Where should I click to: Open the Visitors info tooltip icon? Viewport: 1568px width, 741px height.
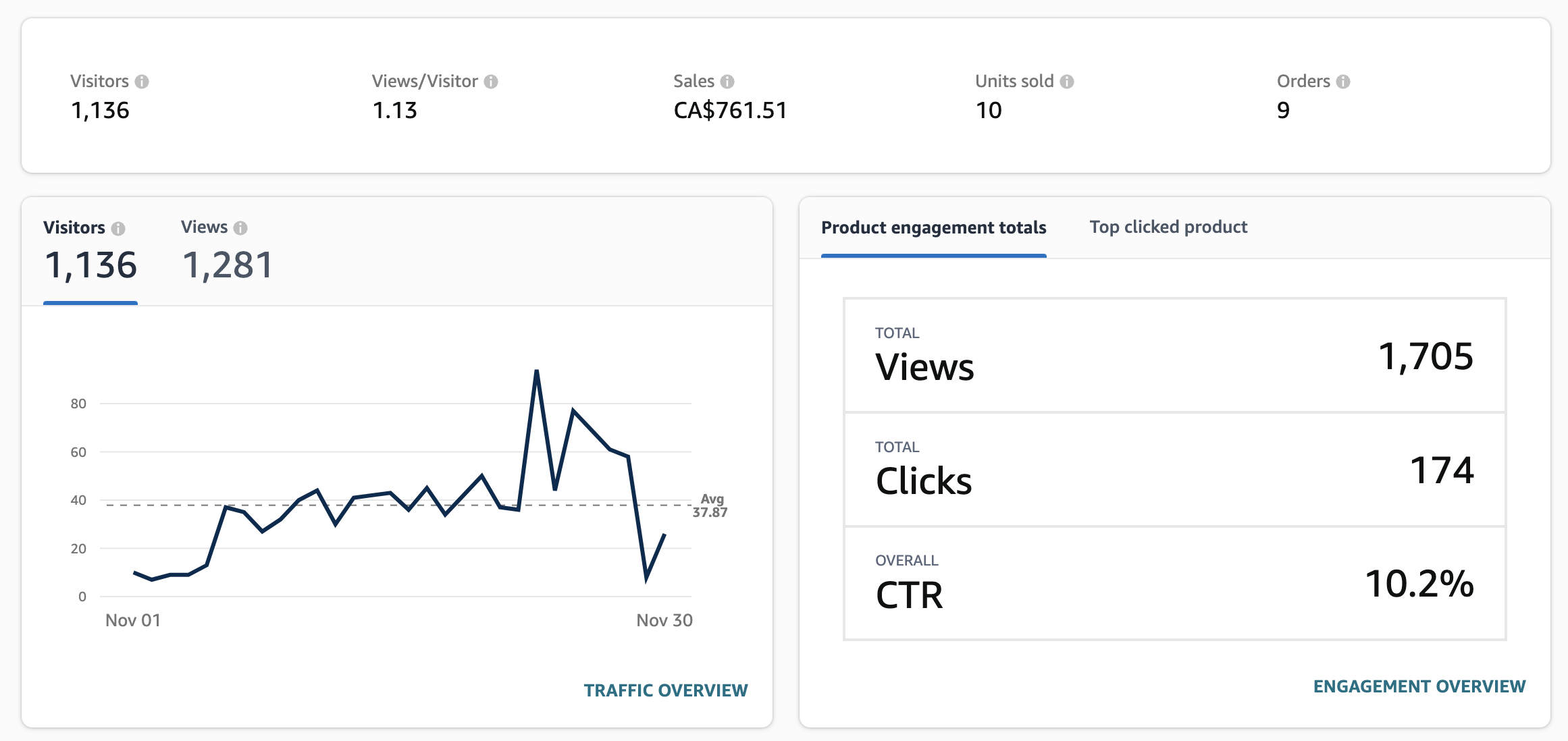point(142,80)
